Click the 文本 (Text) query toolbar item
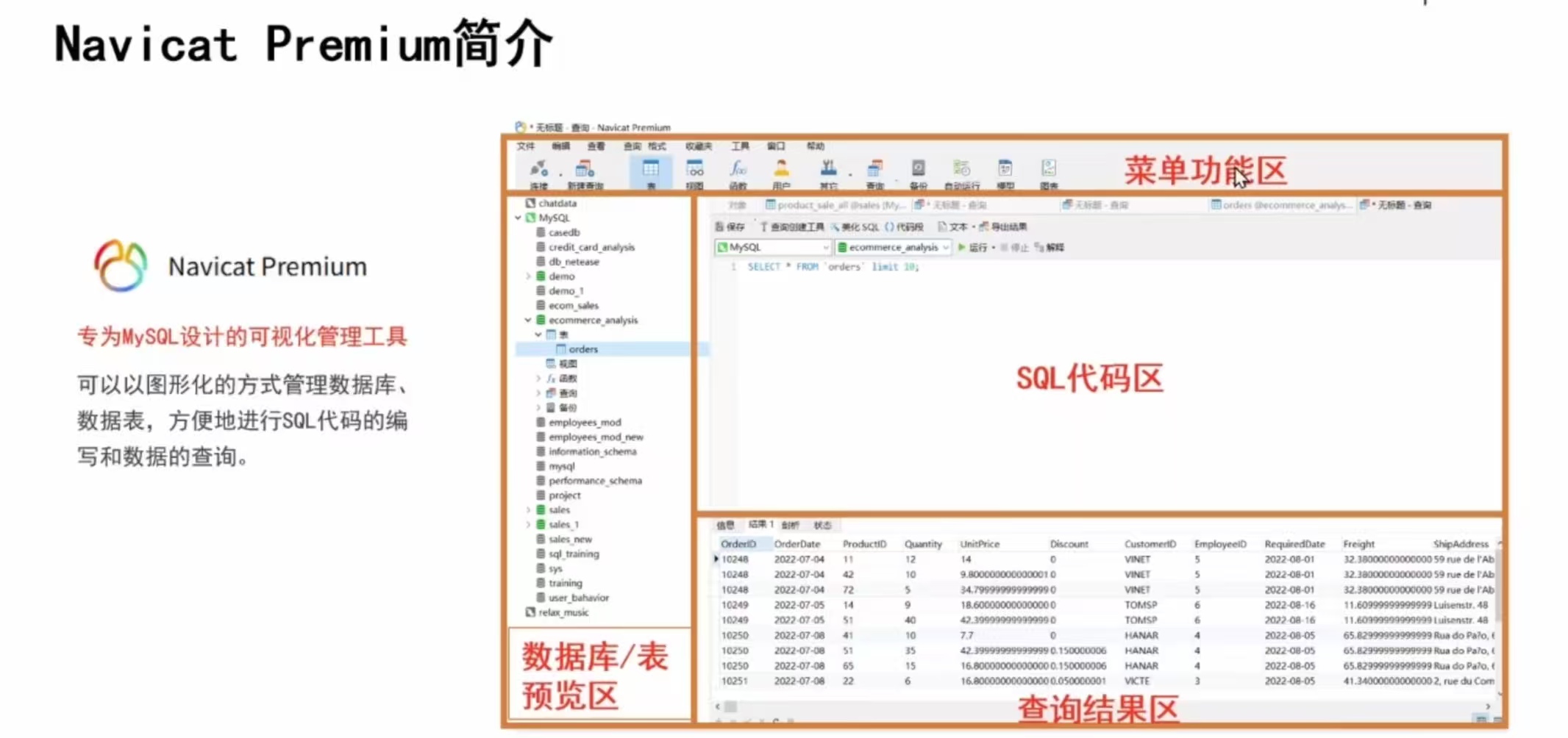 point(953,226)
